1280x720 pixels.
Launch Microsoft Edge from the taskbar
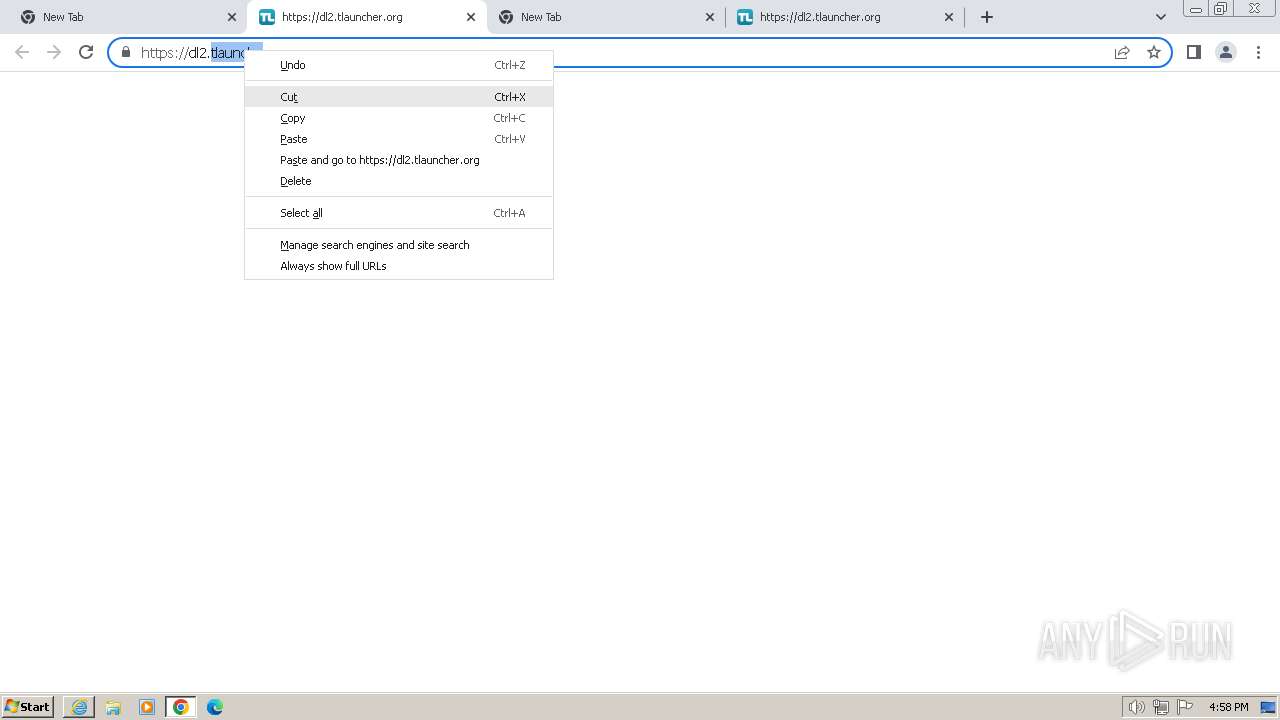coord(215,707)
